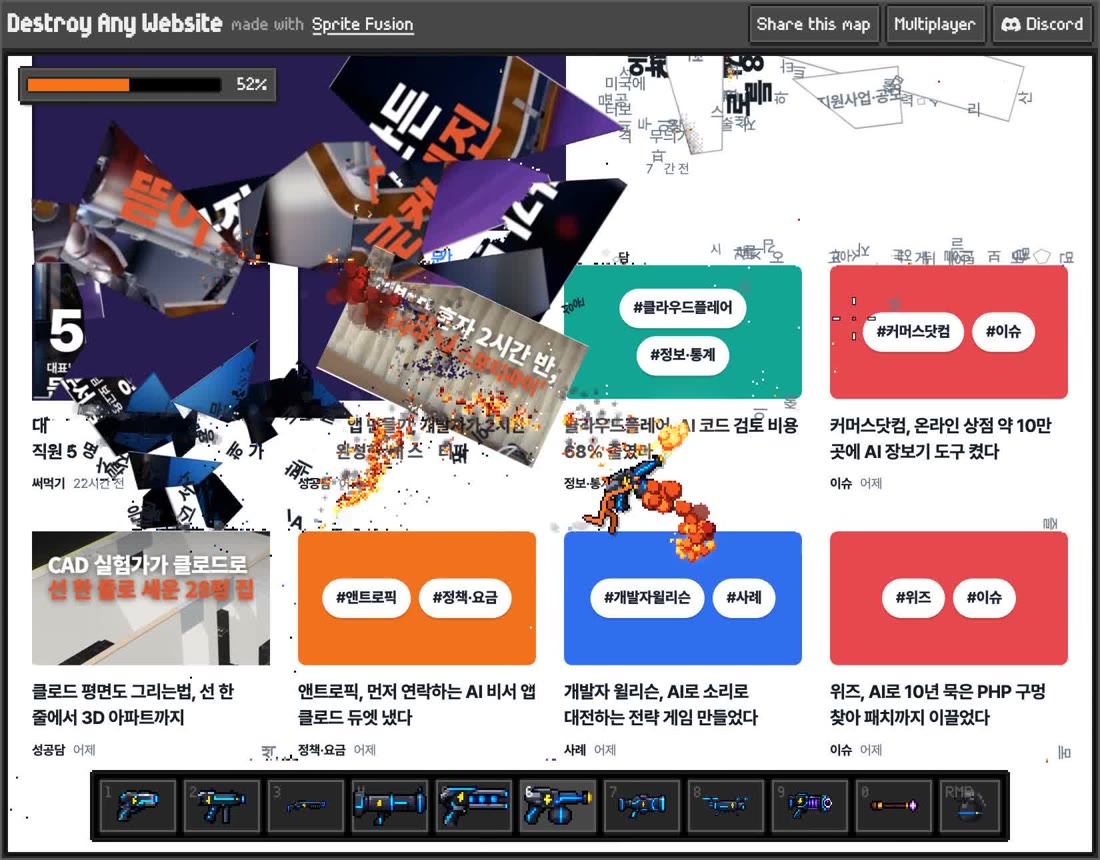Screen dimensions: 1100x860
Task: Open the Share this map button
Action: (x=814, y=25)
